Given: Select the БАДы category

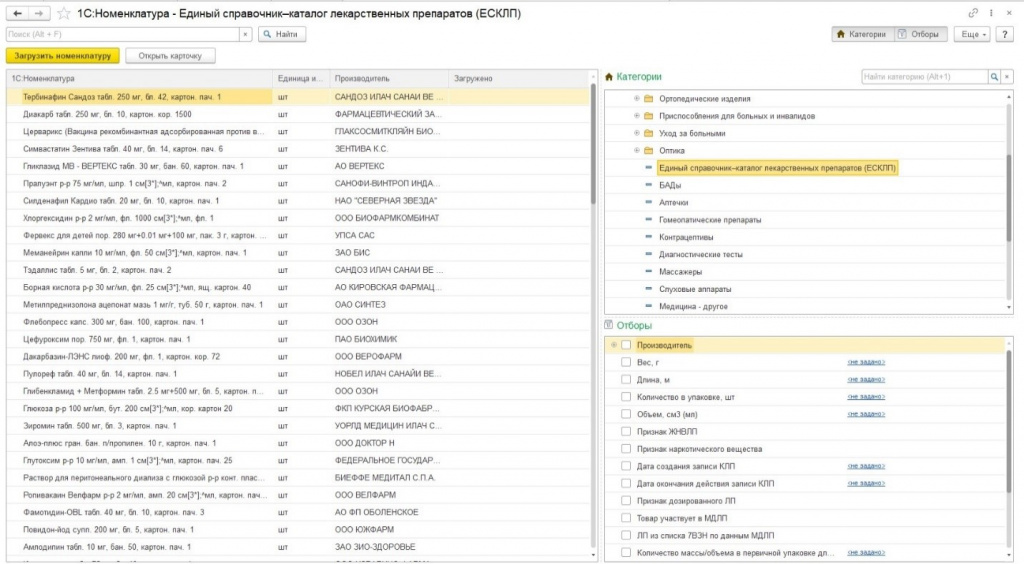Looking at the screenshot, I should tap(669, 185).
